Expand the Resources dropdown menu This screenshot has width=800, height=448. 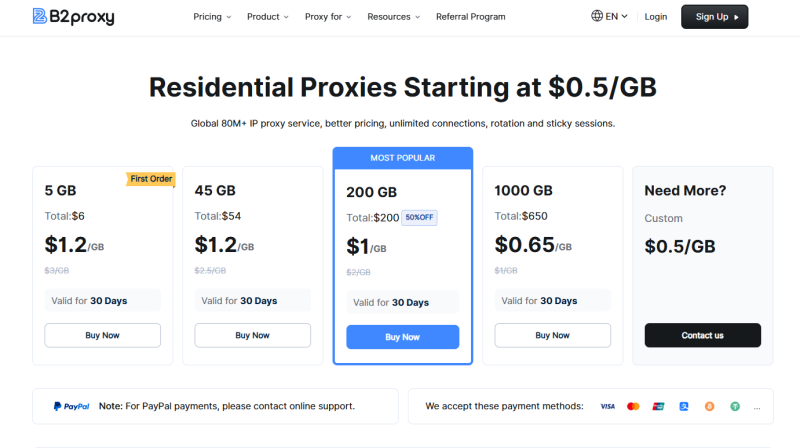[x=393, y=17]
